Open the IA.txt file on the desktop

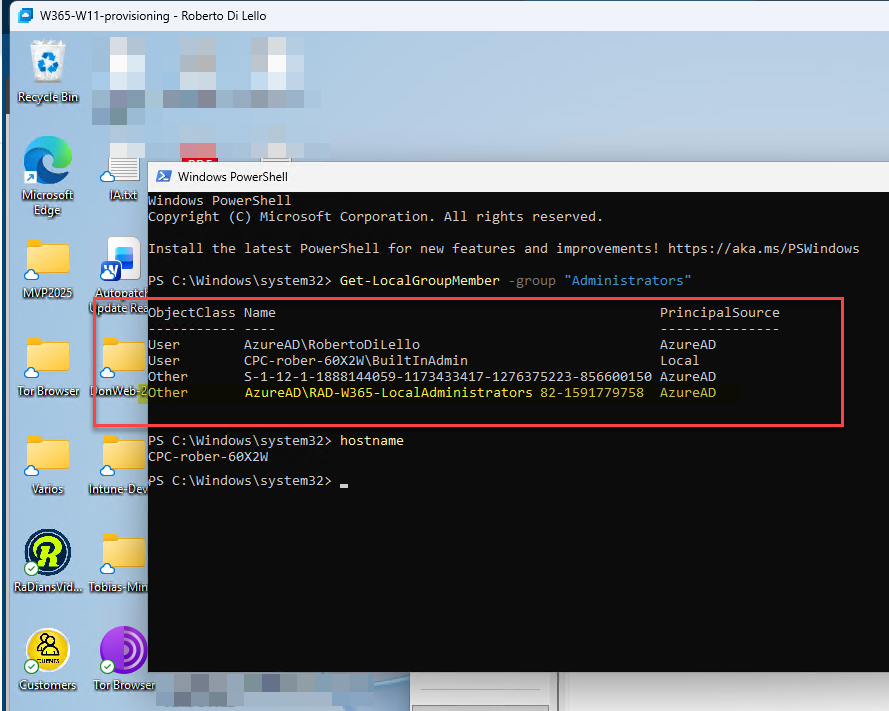(123, 170)
